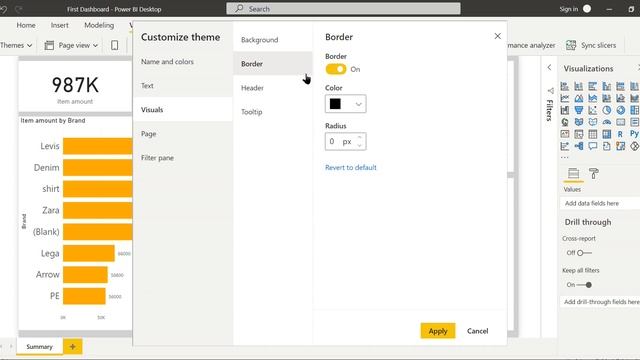Select the line chart visual
This screenshot has height=360, width=640.
565,98
